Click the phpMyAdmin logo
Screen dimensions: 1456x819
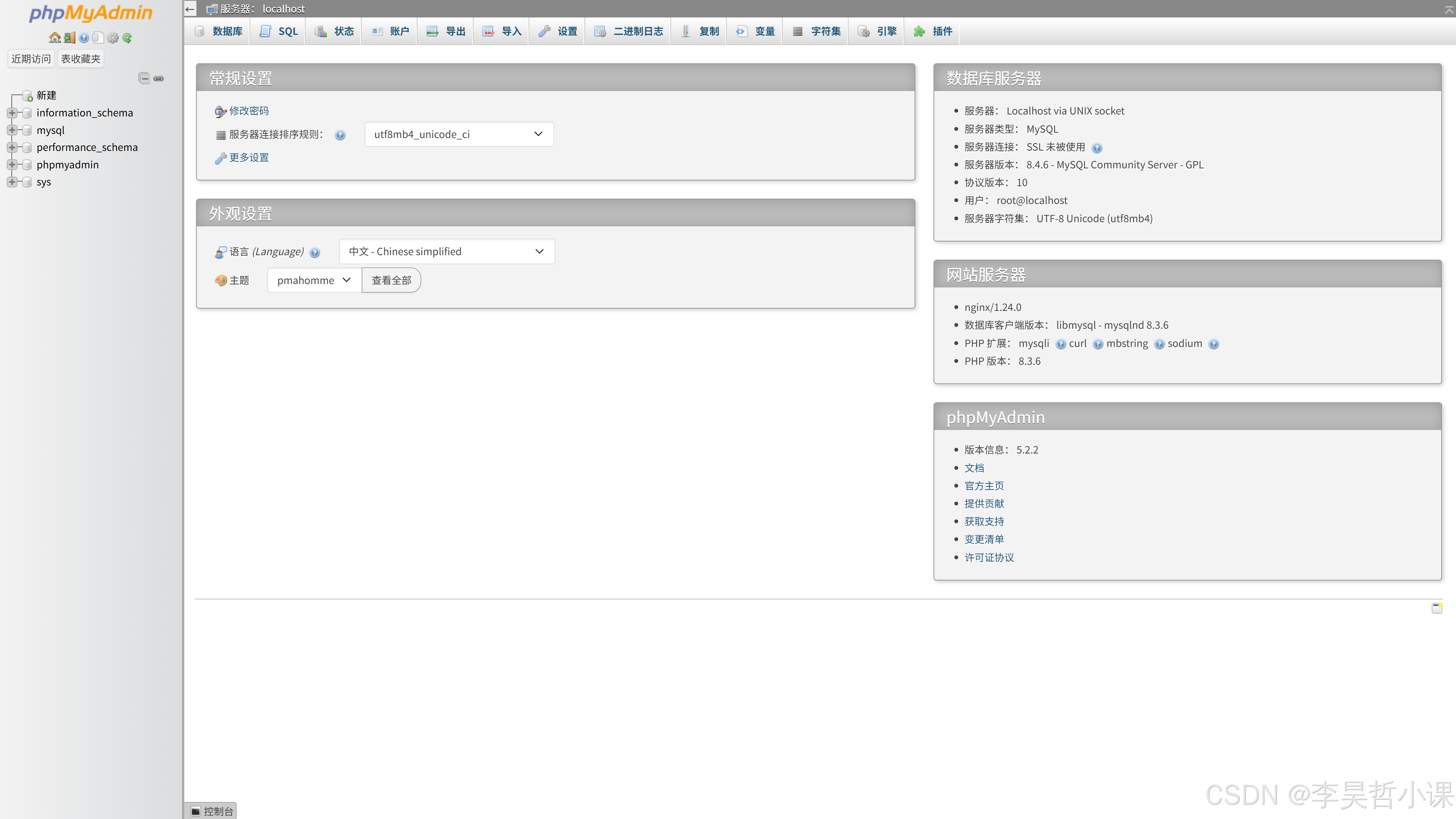[91, 13]
